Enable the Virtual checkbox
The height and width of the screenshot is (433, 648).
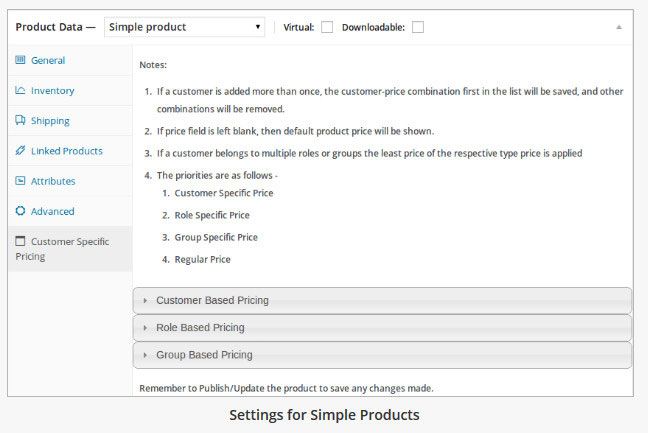327,27
